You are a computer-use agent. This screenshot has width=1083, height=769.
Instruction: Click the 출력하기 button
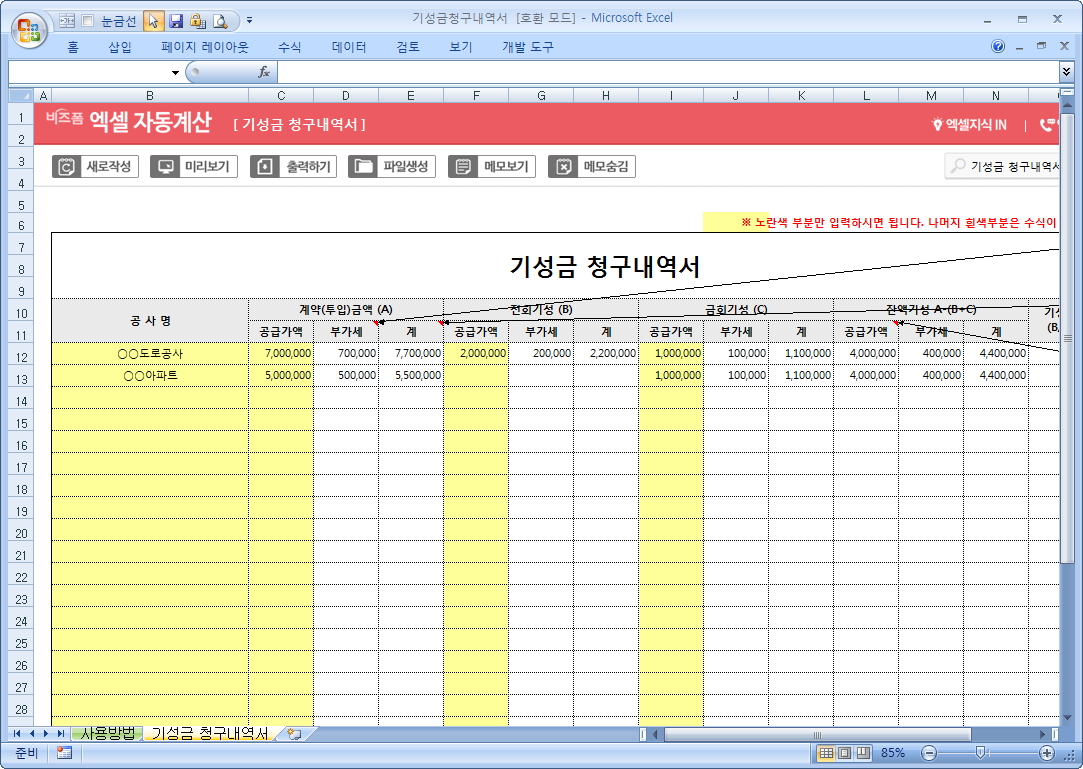(293, 167)
